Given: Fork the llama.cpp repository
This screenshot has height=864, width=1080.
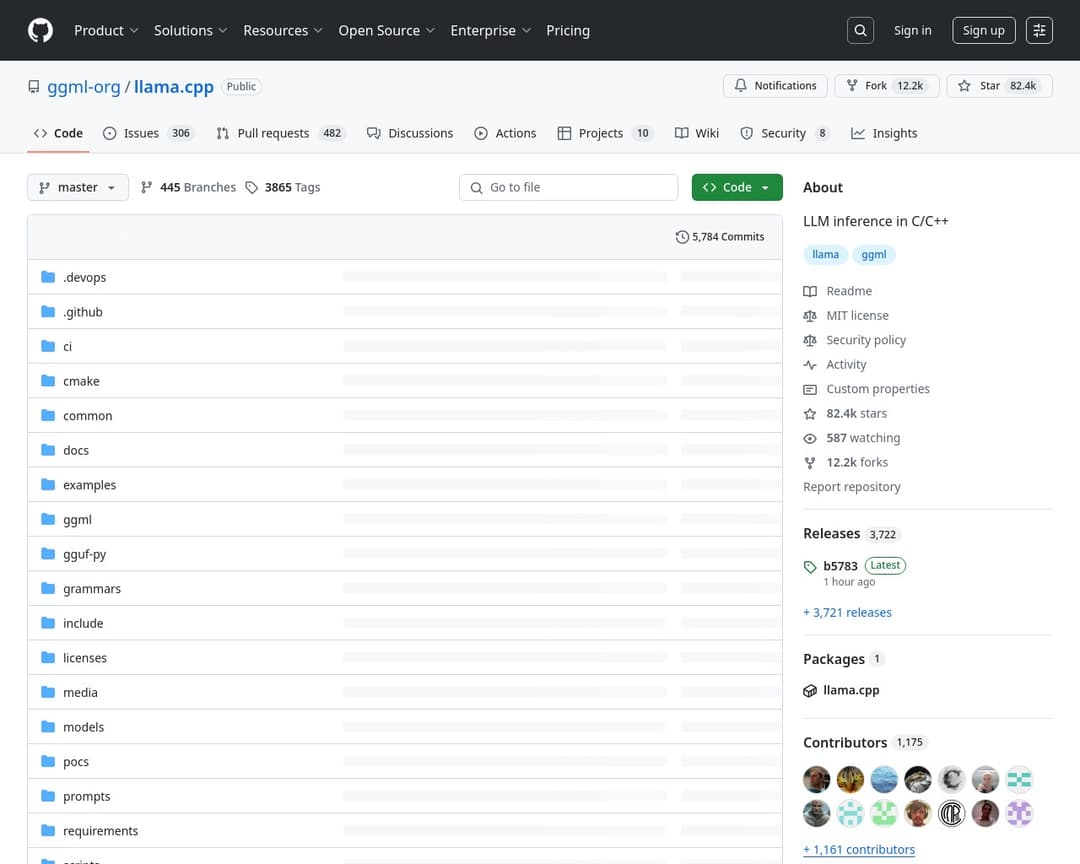Looking at the screenshot, I should 886,85.
